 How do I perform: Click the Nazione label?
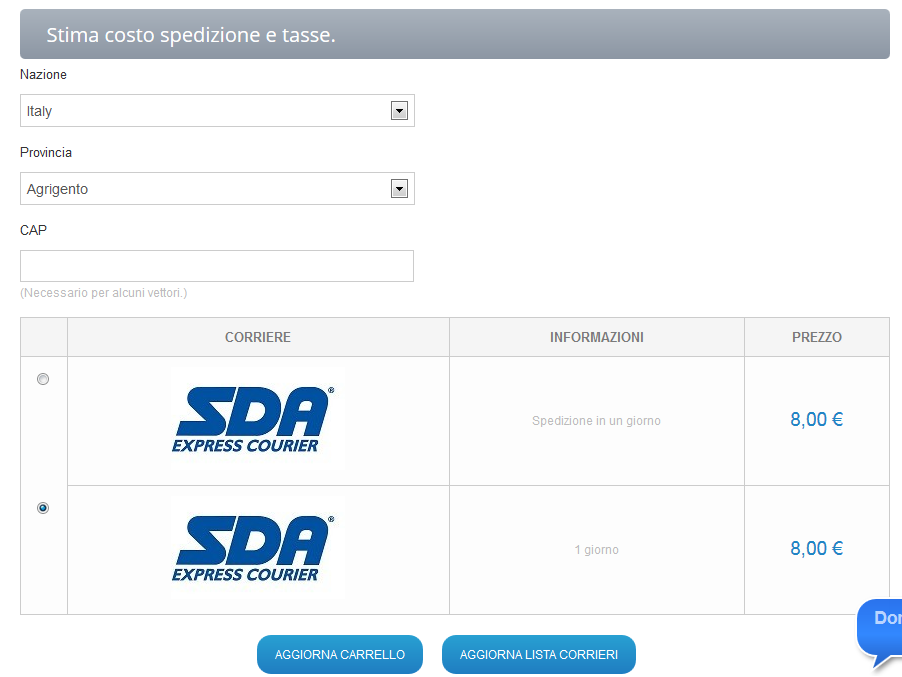point(43,75)
